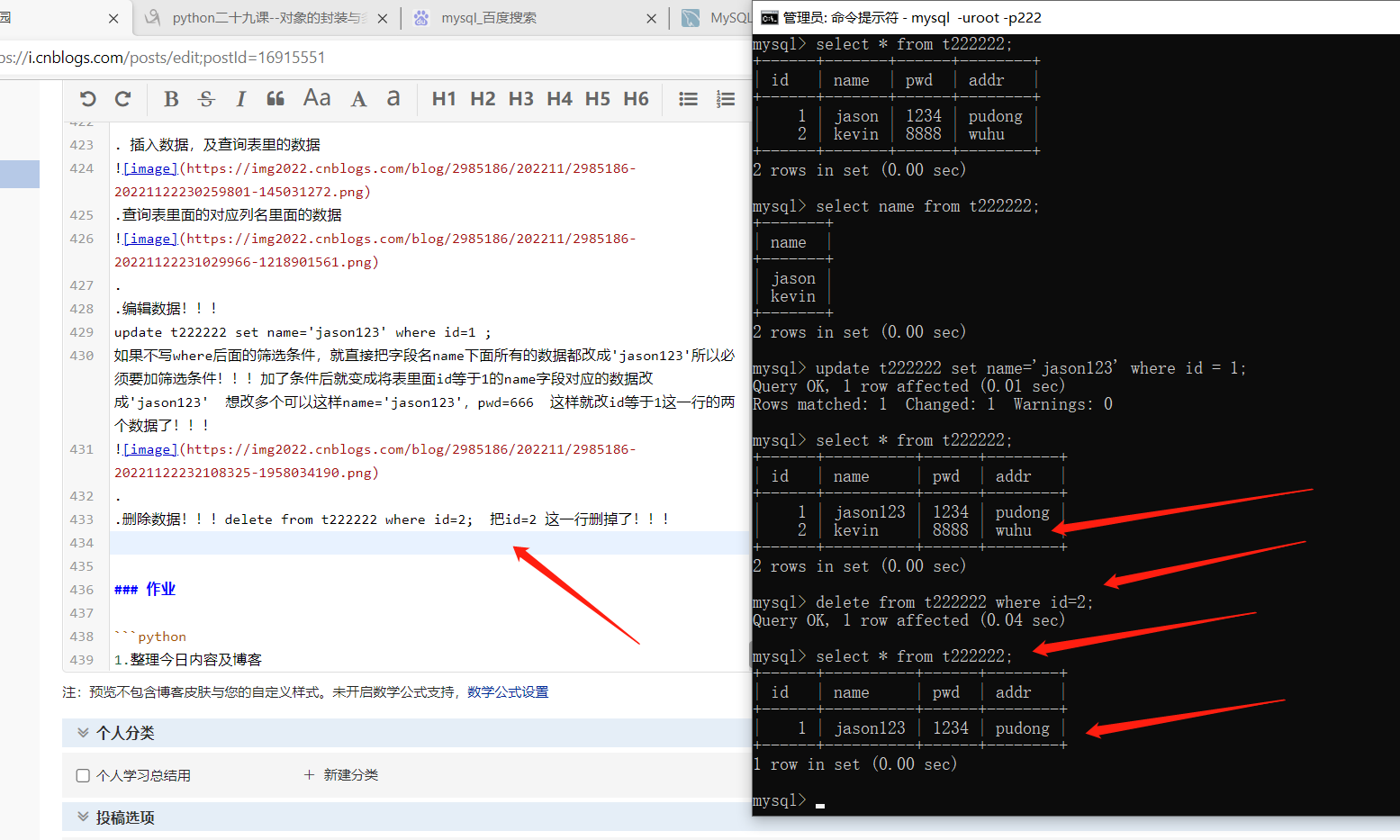1400x840 pixels.
Task: Close the mysql_百度搜索 browser tab
Action: click(652, 18)
